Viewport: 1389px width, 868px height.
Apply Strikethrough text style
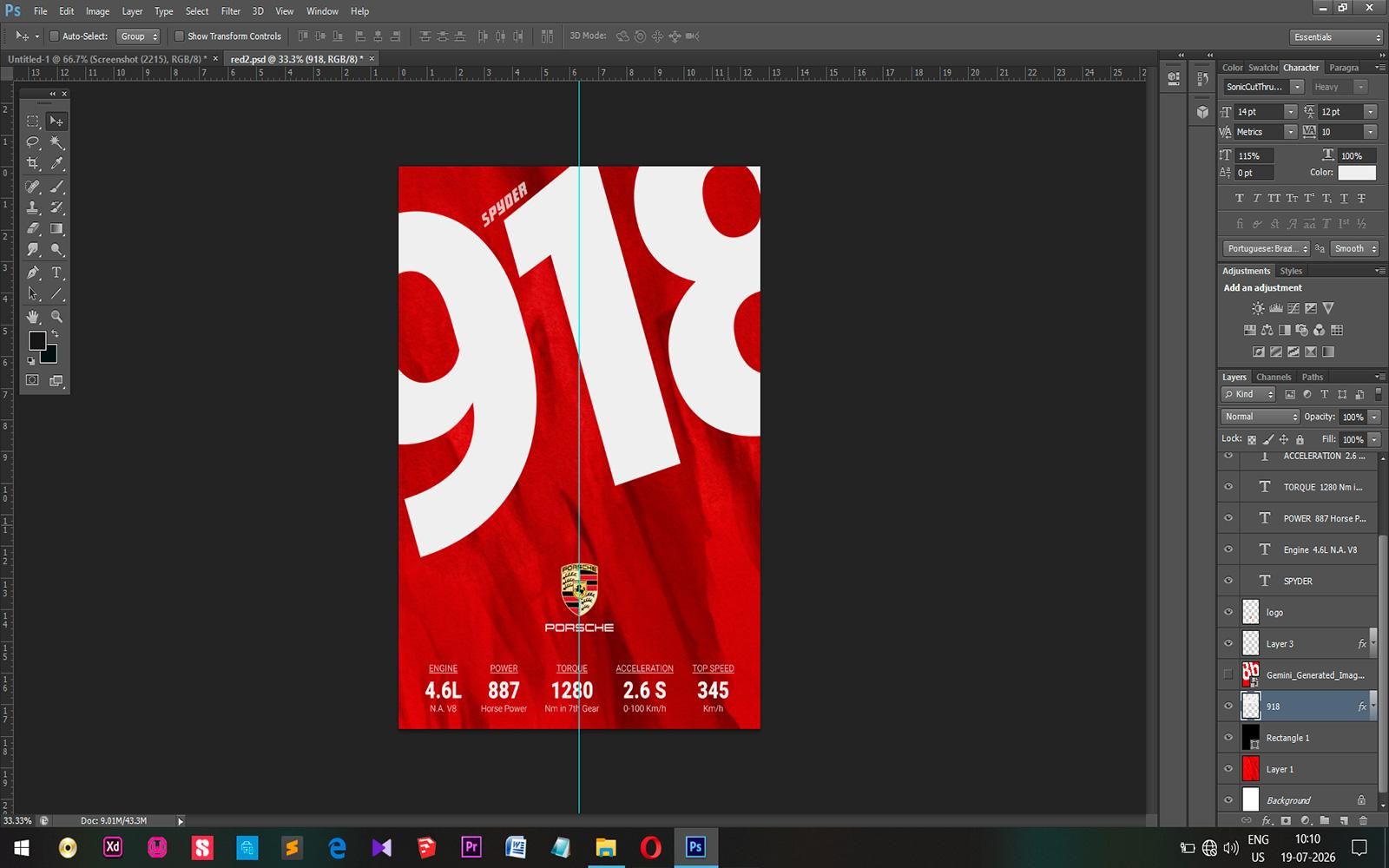[x=1361, y=199]
